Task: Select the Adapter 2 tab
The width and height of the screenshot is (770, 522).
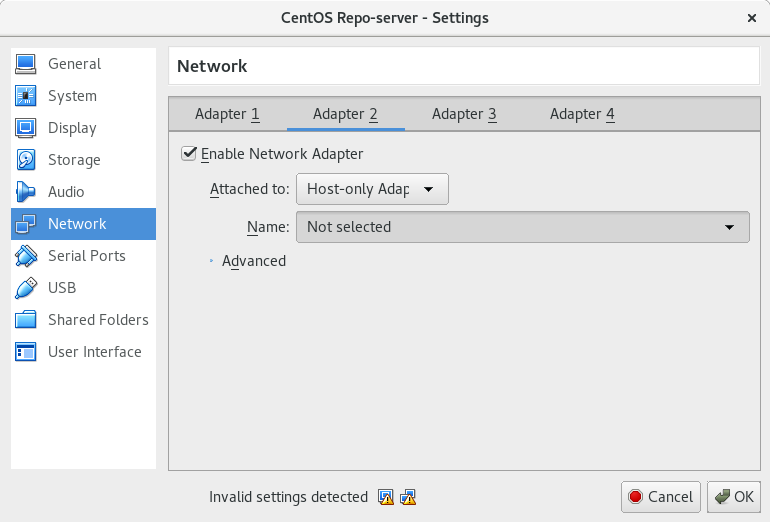Action: (346, 114)
